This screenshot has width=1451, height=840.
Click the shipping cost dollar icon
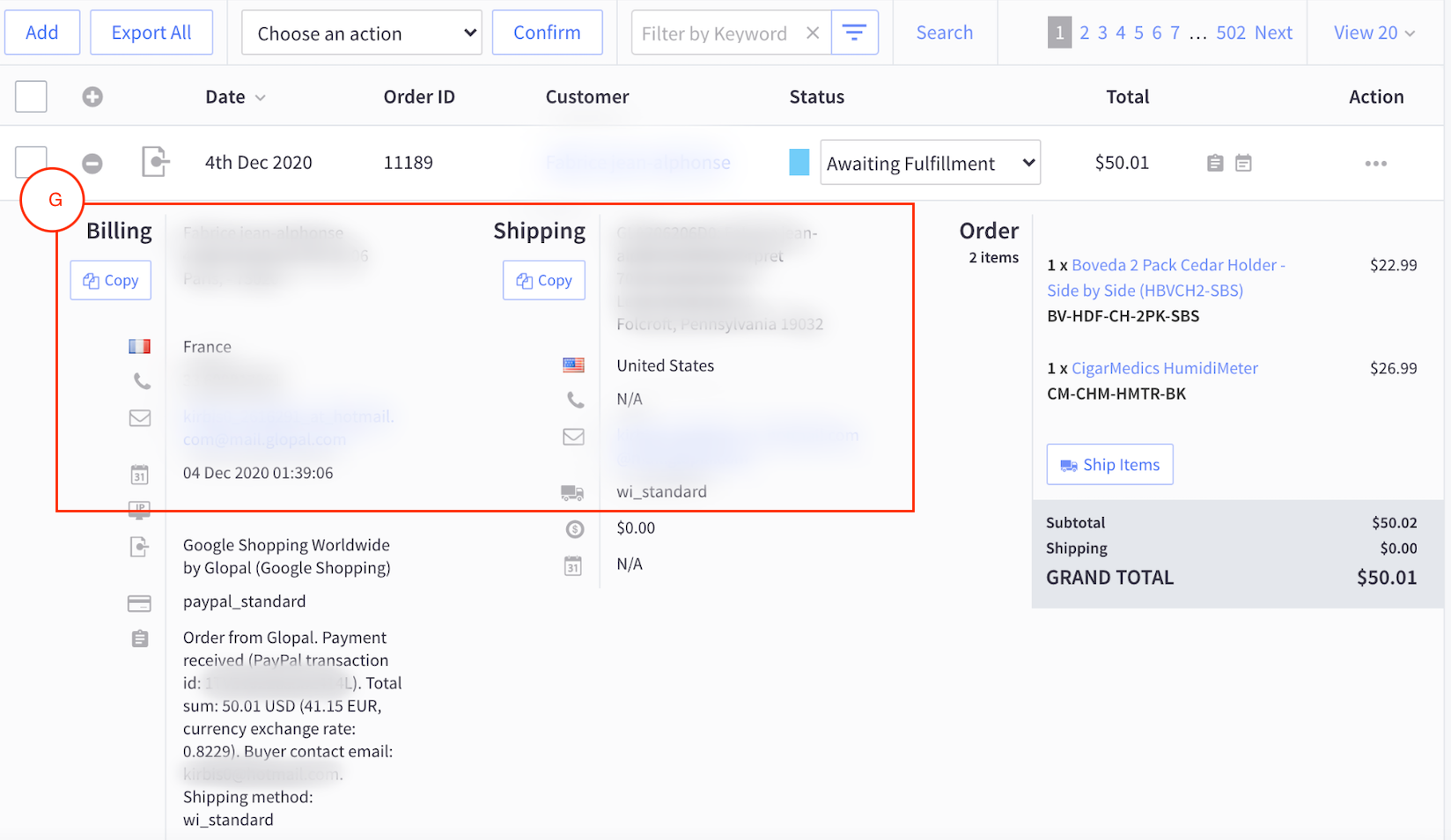[575, 529]
